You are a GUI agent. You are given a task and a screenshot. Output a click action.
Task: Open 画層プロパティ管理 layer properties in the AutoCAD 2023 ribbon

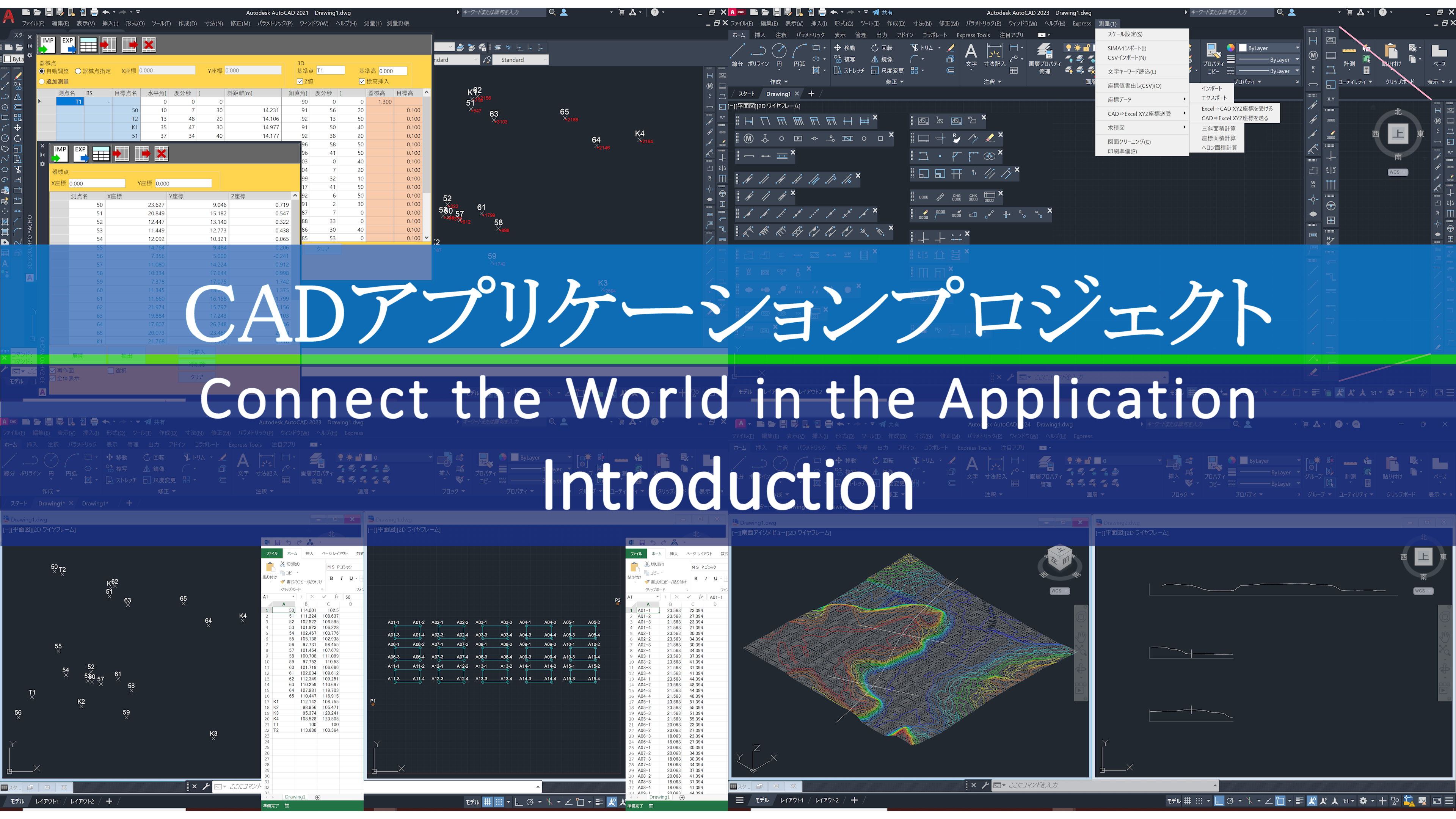coord(1045,59)
